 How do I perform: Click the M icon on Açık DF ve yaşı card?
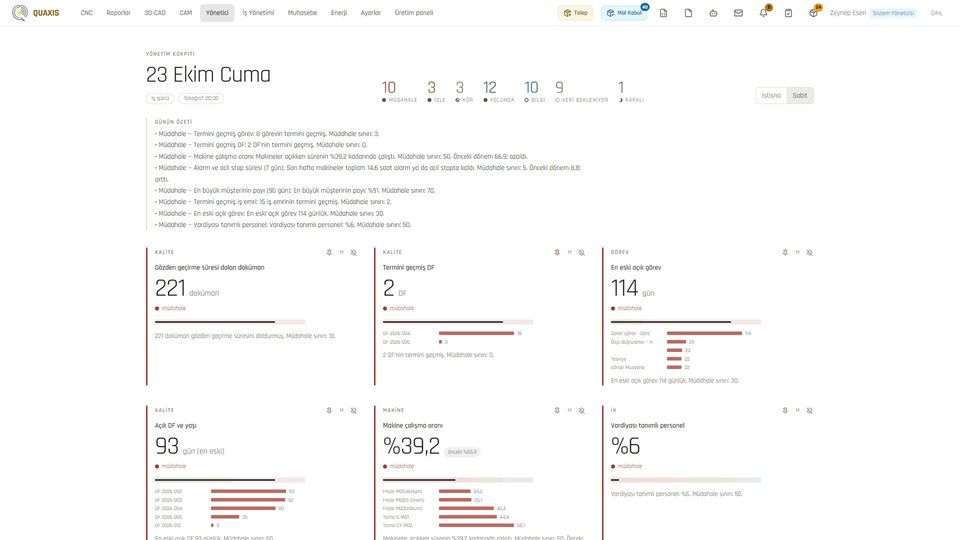point(342,410)
